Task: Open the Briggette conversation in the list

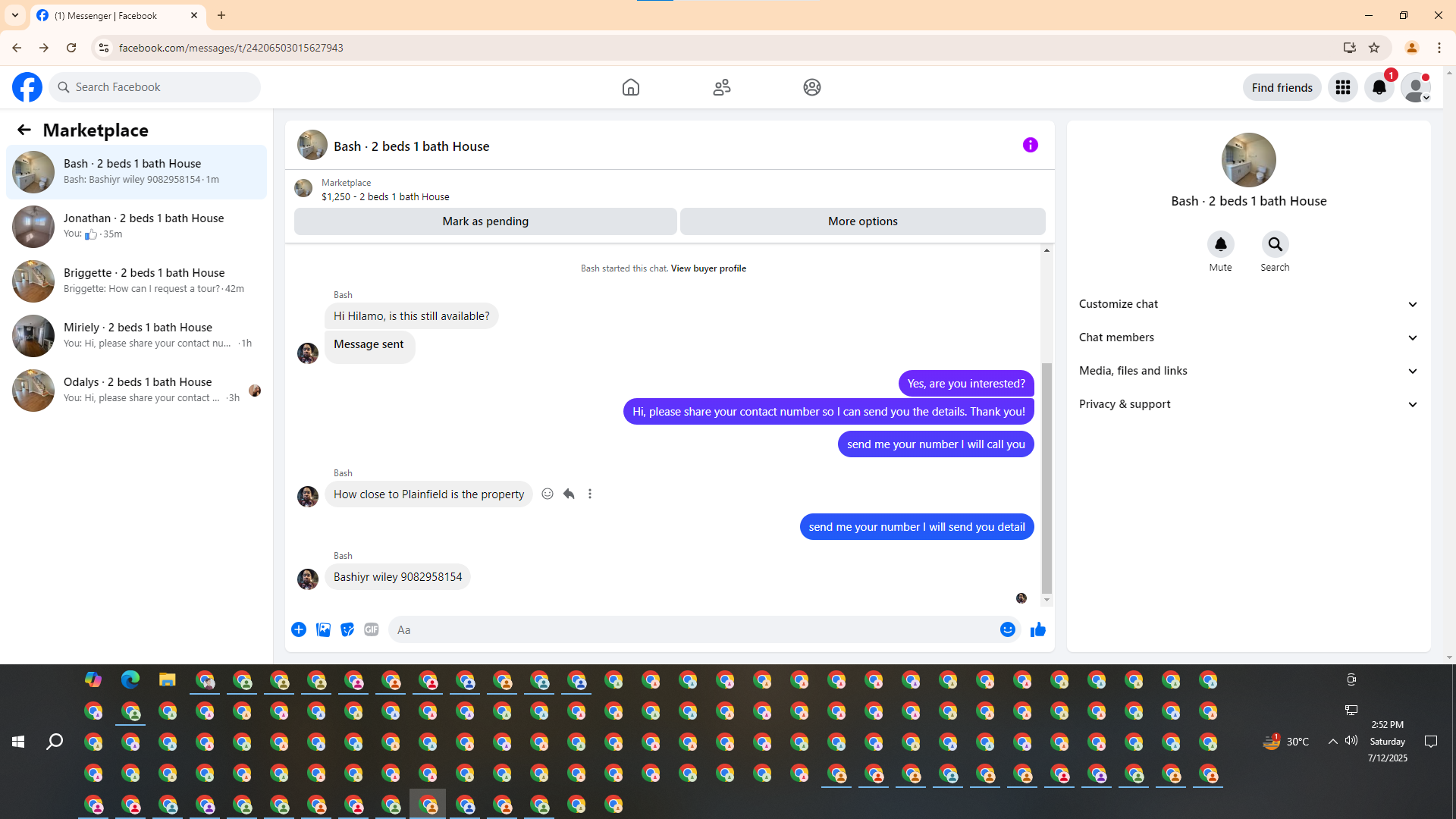Action: pyautogui.click(x=136, y=281)
